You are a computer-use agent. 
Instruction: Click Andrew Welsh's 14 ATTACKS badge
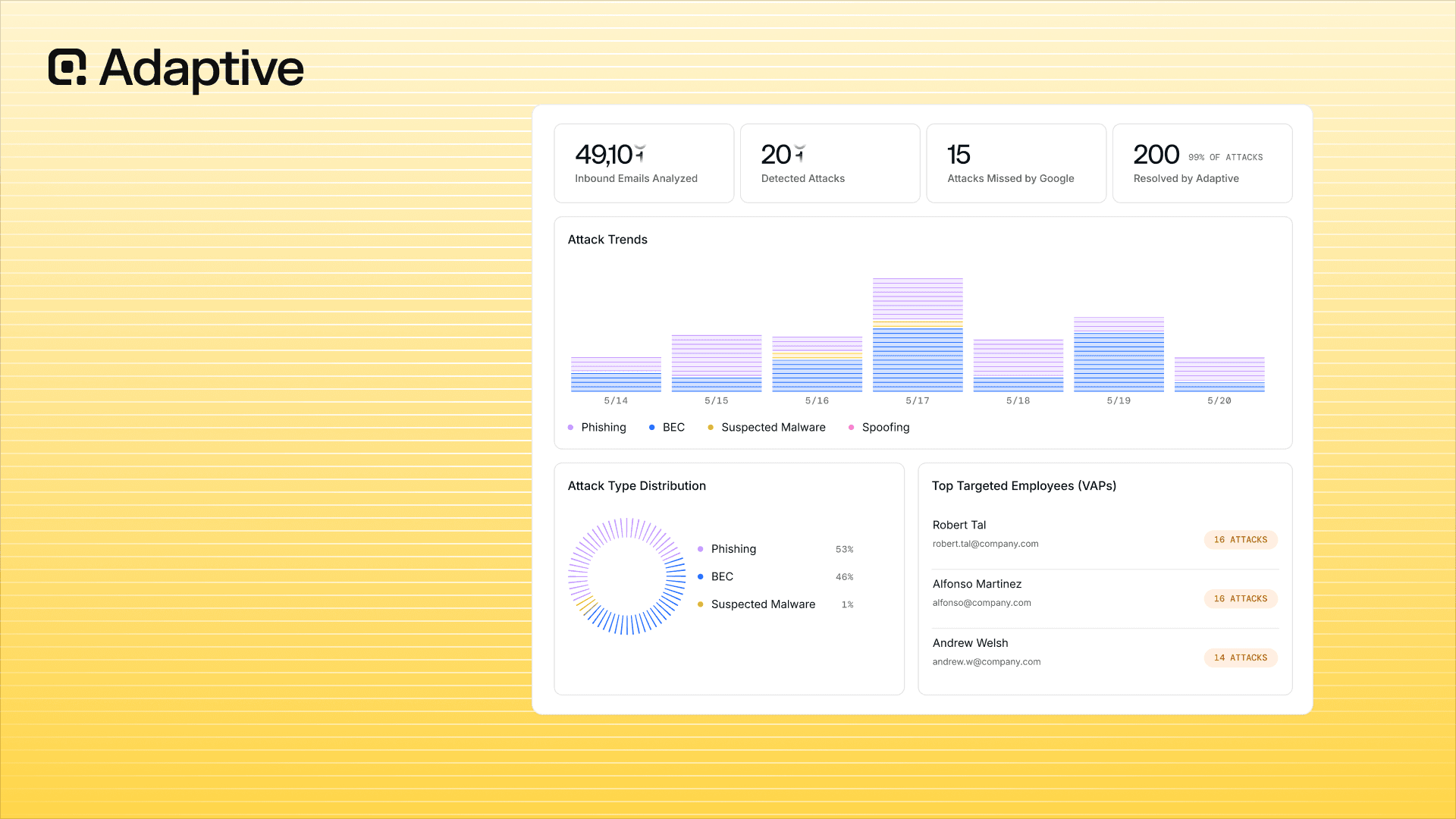click(x=1241, y=658)
